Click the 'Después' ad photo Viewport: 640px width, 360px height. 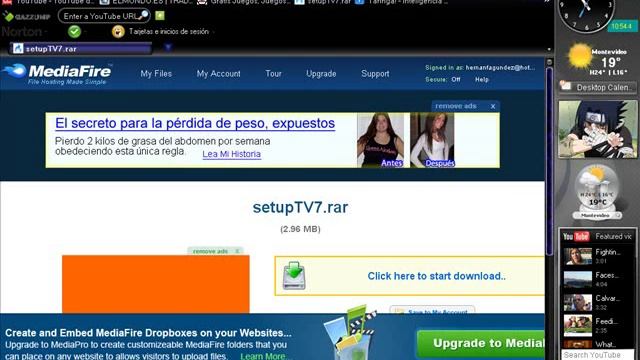point(432,140)
